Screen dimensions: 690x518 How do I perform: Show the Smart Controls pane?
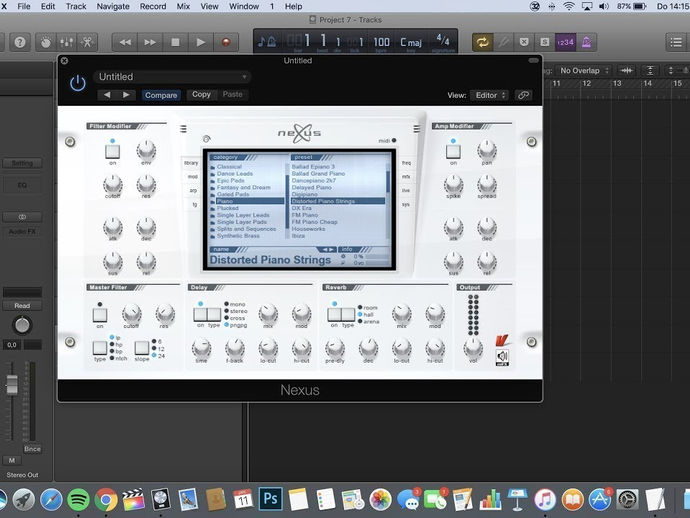(x=46, y=42)
